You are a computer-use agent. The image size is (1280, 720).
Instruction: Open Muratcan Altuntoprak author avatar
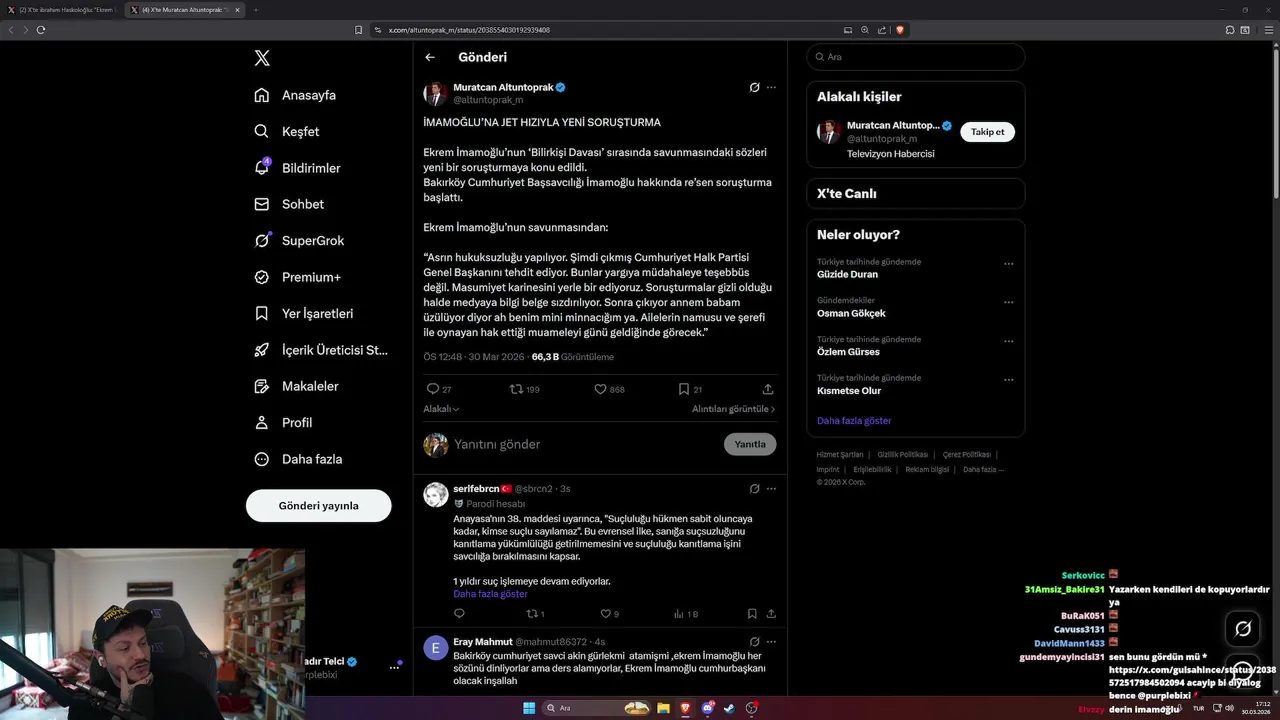(435, 94)
